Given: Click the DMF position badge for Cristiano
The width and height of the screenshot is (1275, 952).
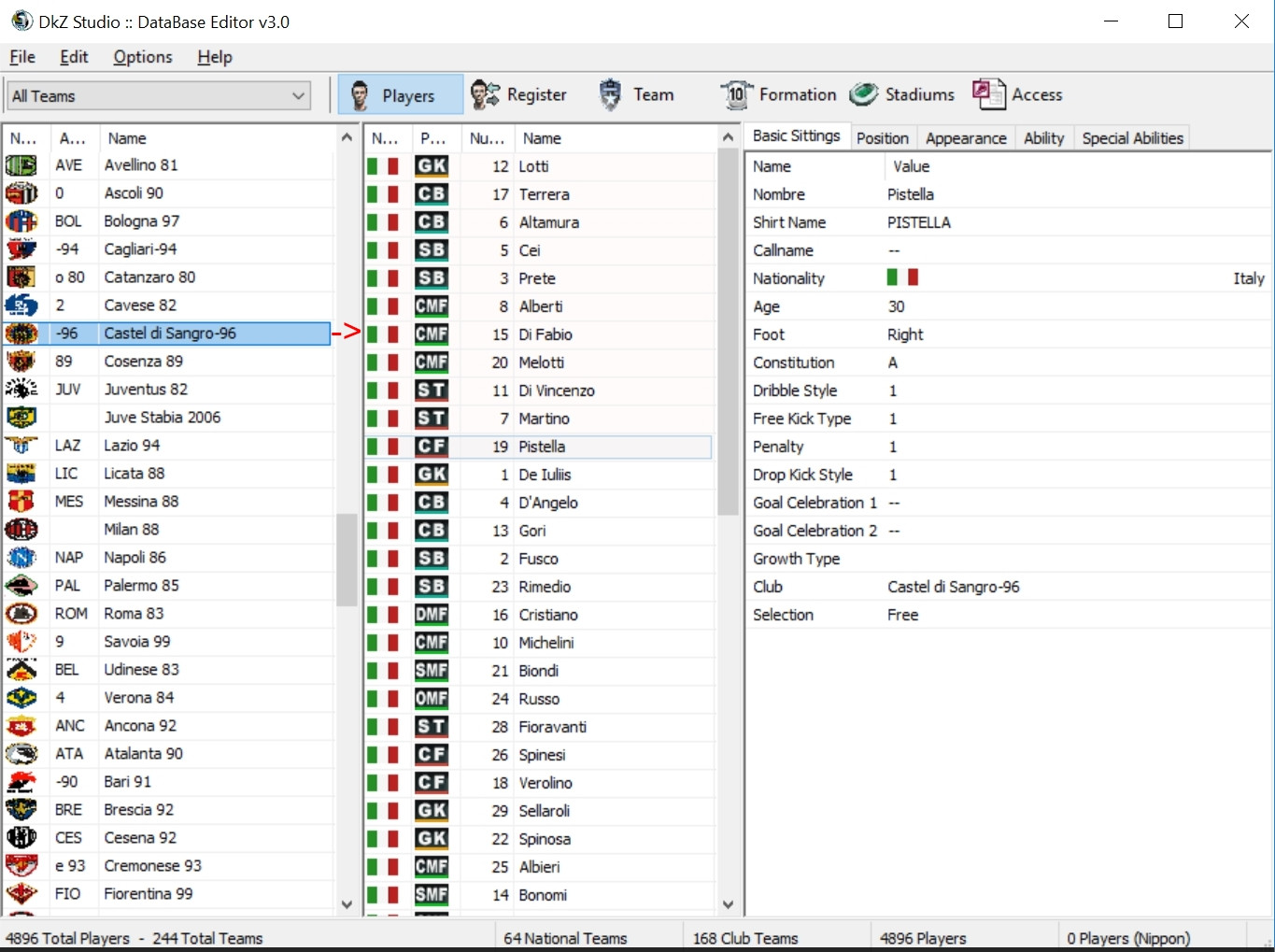Looking at the screenshot, I should (x=432, y=615).
